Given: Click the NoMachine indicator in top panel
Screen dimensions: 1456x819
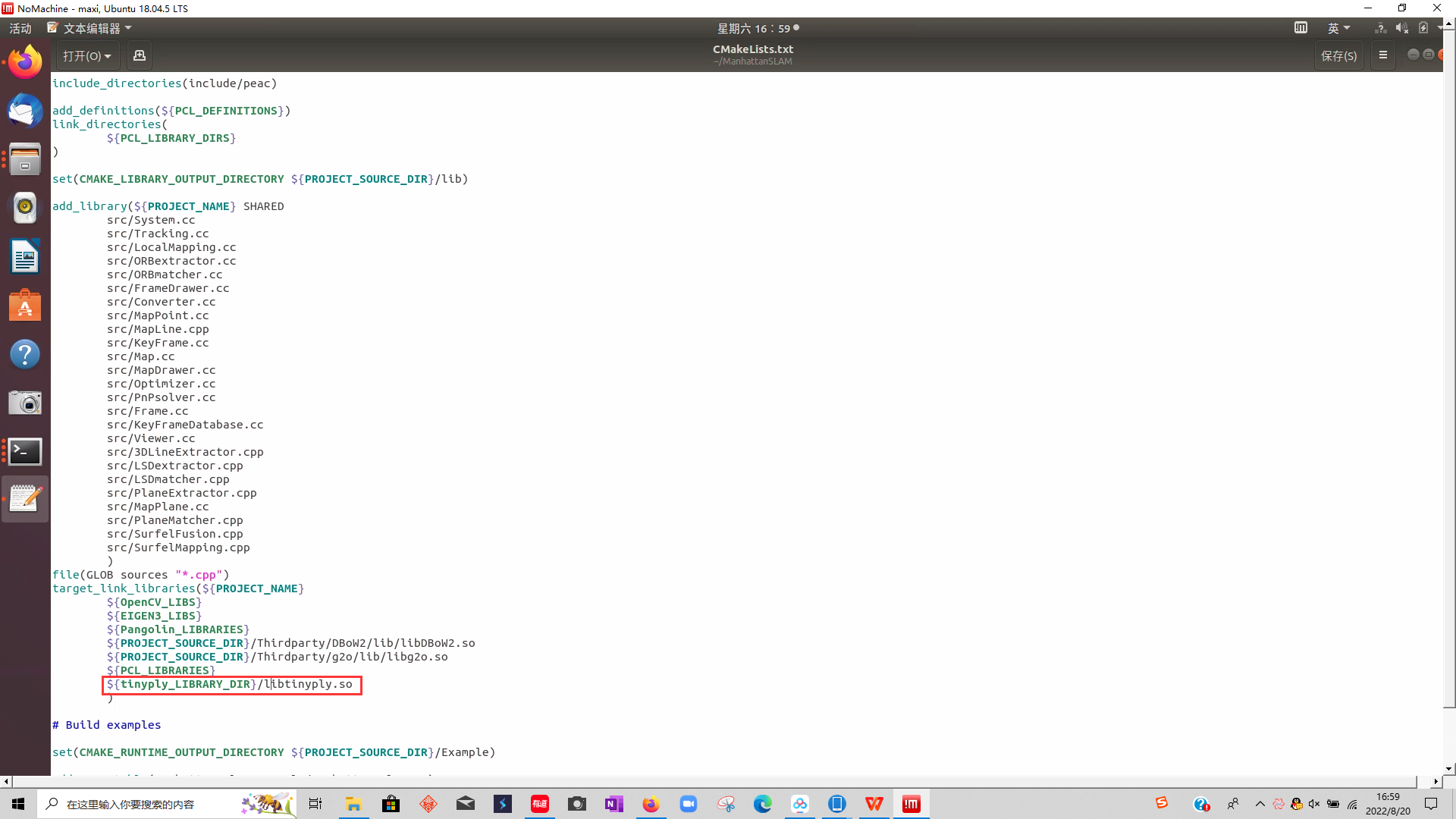Looking at the screenshot, I should [1301, 28].
